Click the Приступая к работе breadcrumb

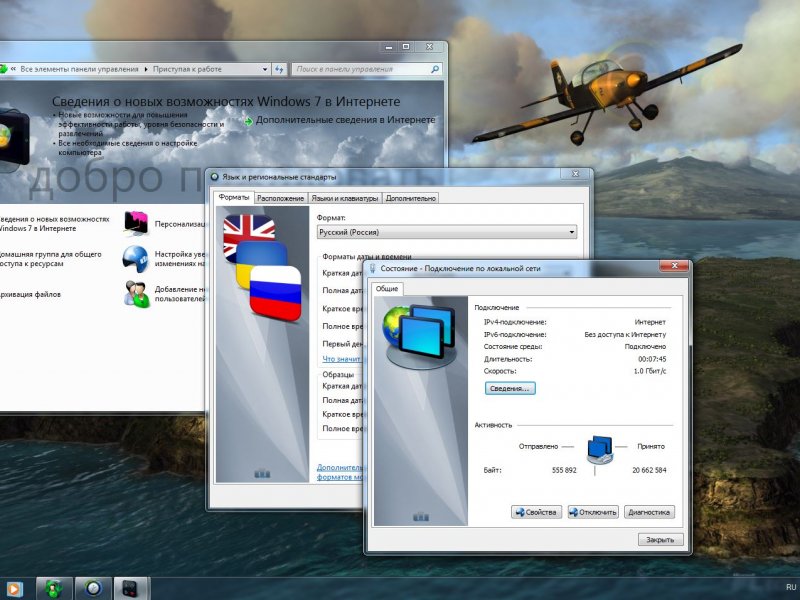[x=187, y=69]
